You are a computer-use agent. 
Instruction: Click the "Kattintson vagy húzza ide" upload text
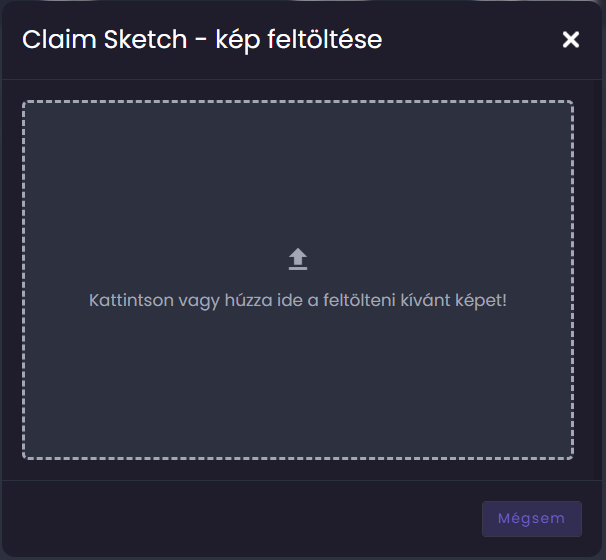[x=298, y=300]
